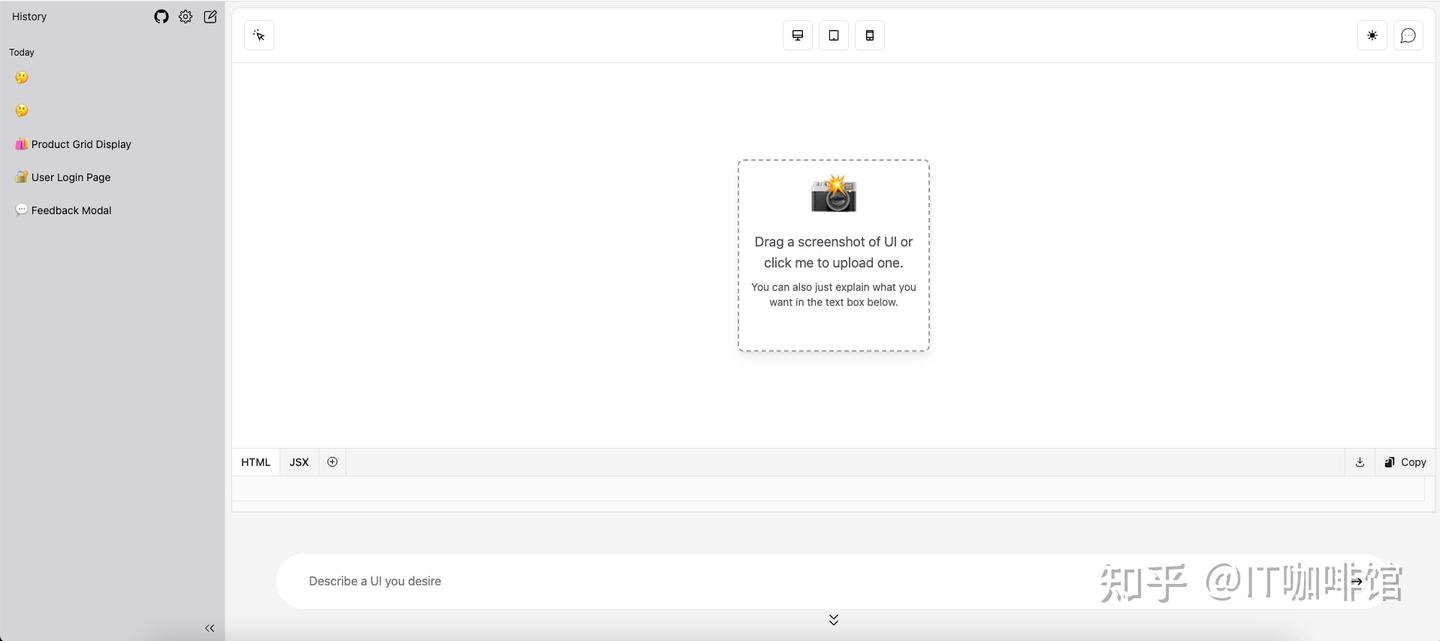Screen dimensions: 1440x641
Task: Expand the bottom panel with double chevron
Action: coord(833,618)
